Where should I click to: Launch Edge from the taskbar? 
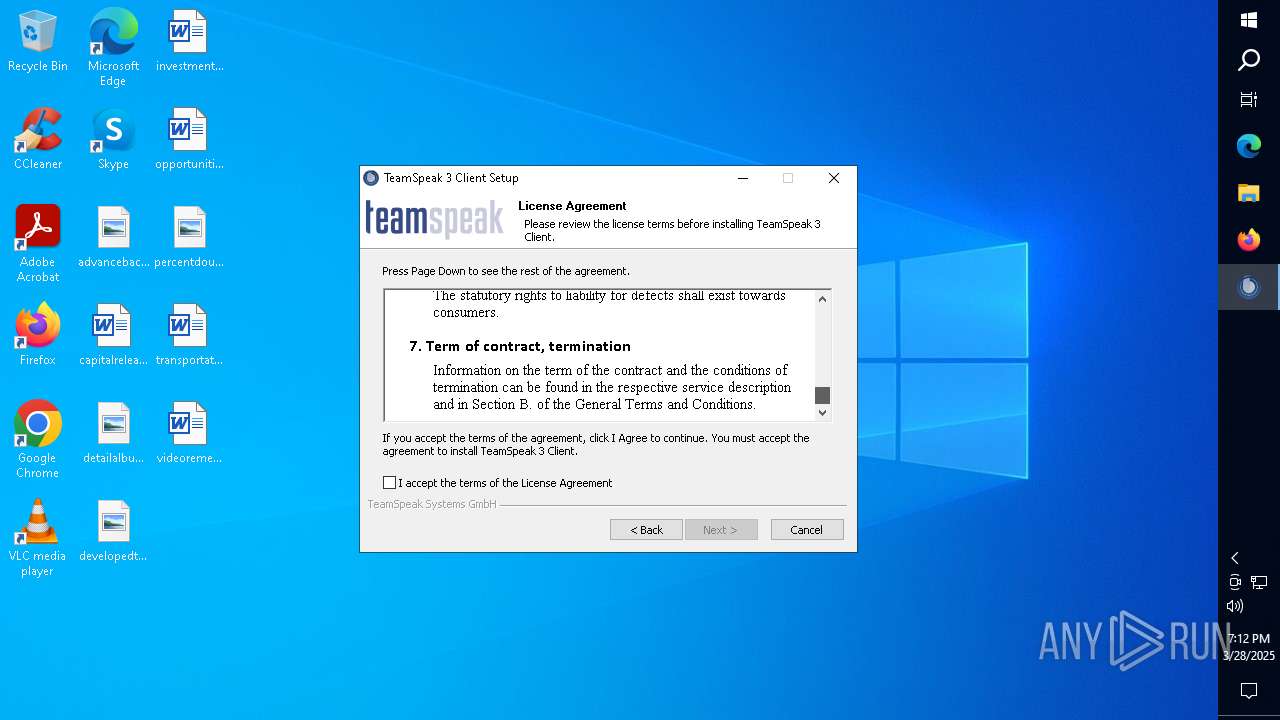click(x=1249, y=146)
